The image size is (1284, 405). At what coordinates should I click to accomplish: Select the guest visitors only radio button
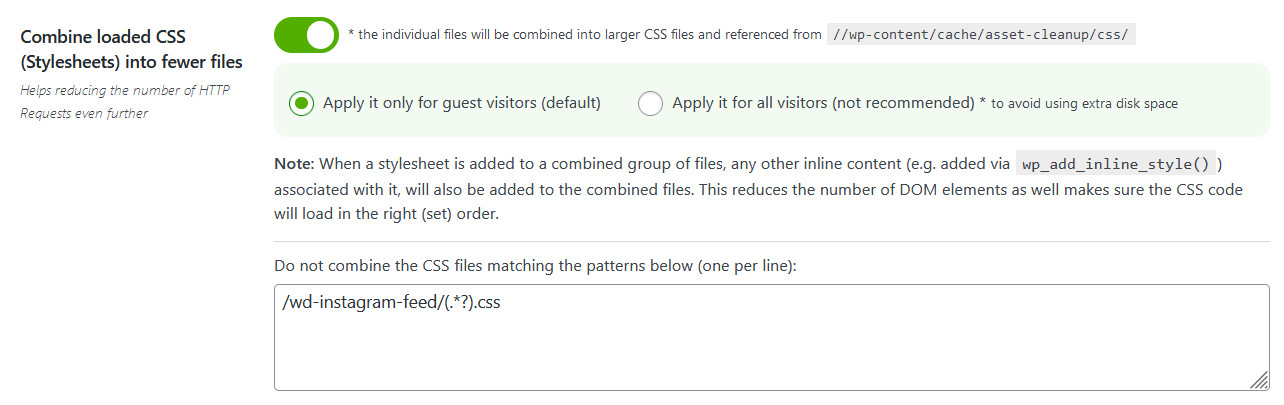click(302, 103)
